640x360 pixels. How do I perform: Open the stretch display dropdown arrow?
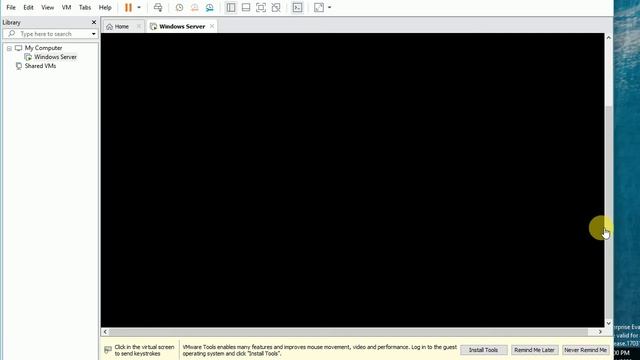(x=329, y=7)
